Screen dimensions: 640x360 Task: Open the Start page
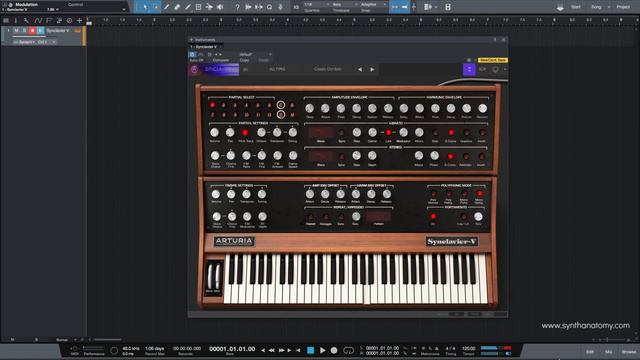coord(576,7)
